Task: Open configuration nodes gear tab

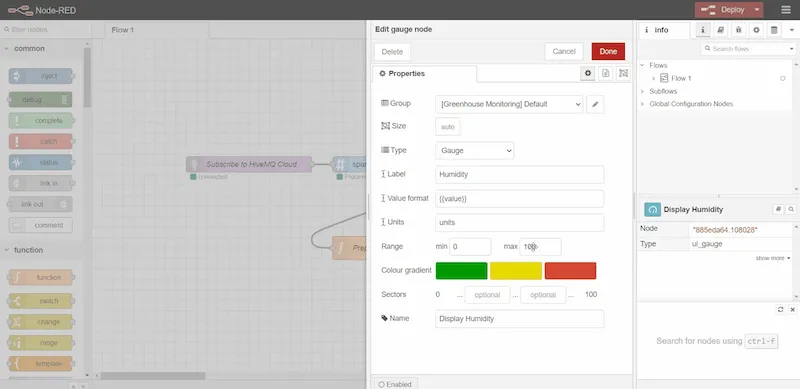Action: click(x=756, y=30)
